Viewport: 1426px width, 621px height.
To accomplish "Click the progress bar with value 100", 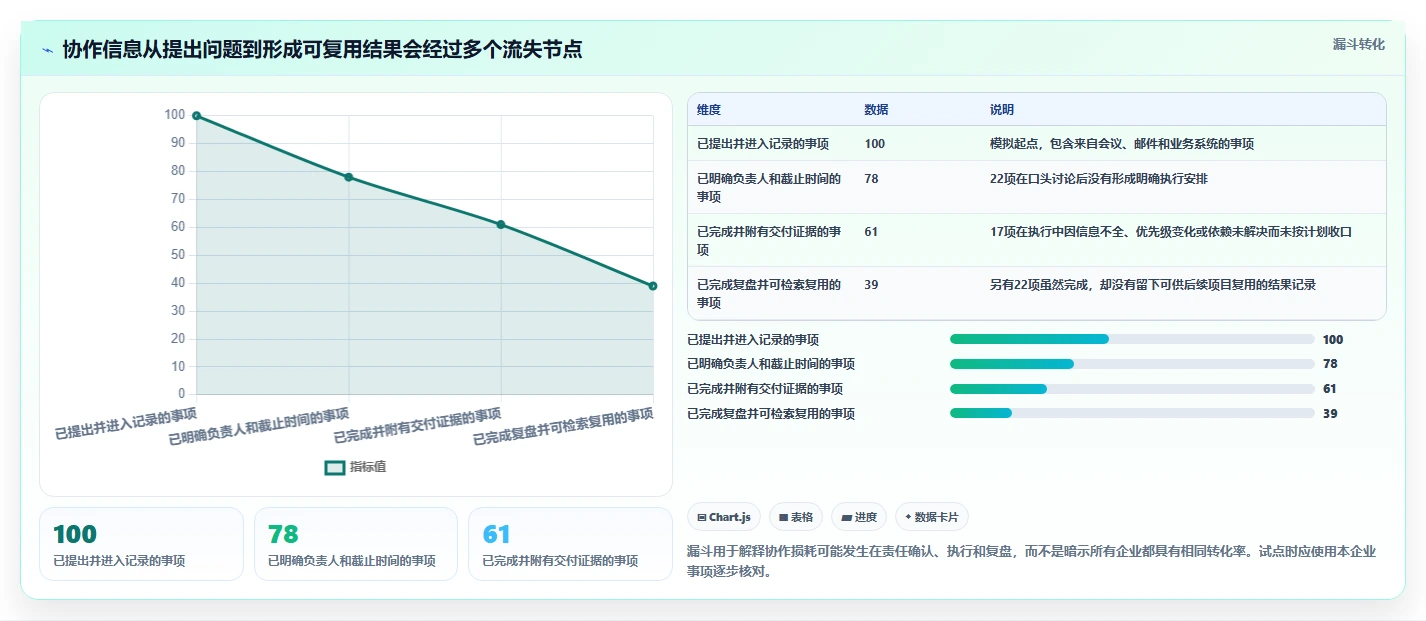I will coord(1132,340).
